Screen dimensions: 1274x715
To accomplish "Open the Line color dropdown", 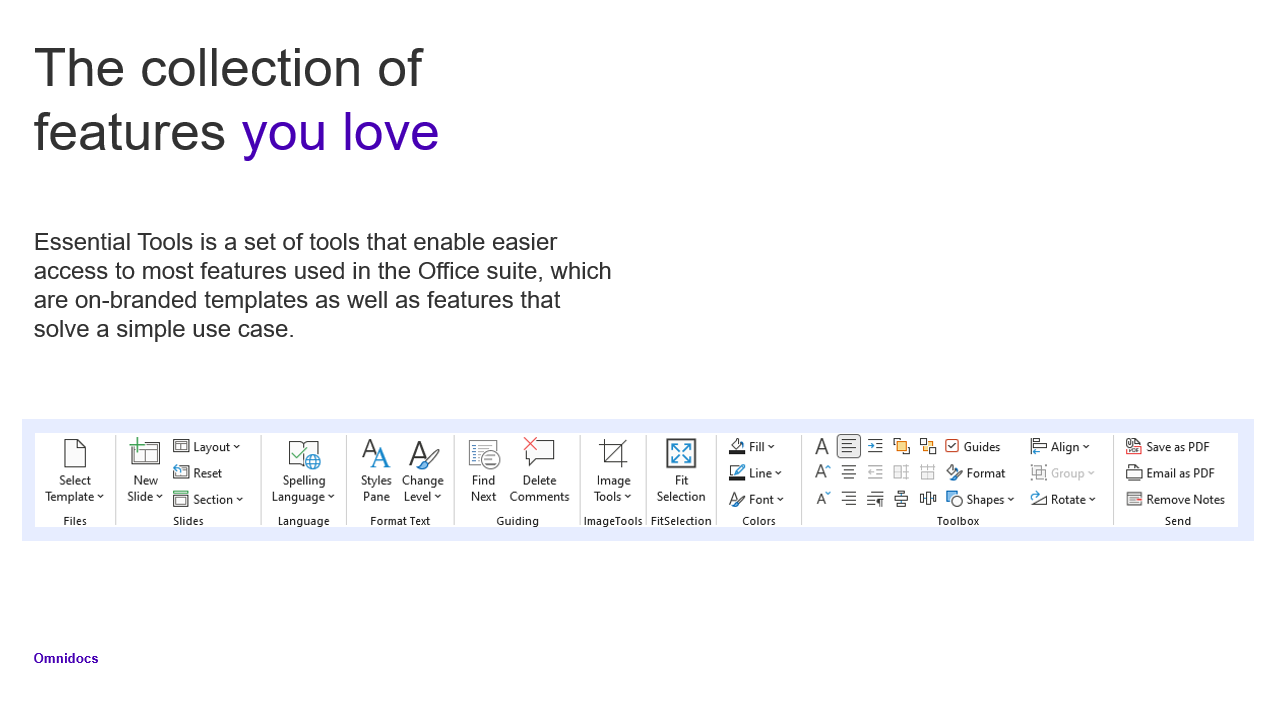I will (755, 473).
